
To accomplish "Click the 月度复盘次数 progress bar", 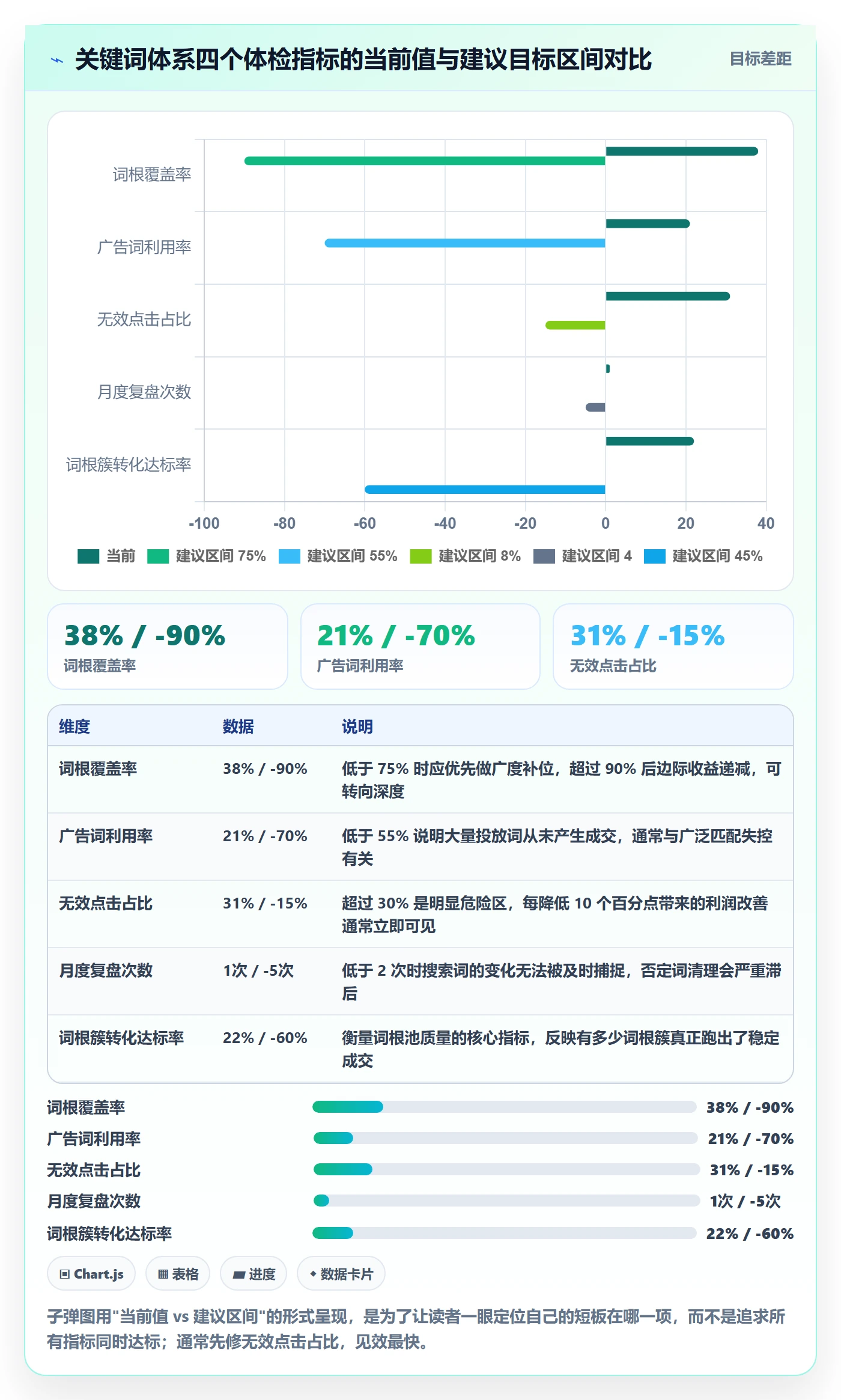I will [507, 1201].
